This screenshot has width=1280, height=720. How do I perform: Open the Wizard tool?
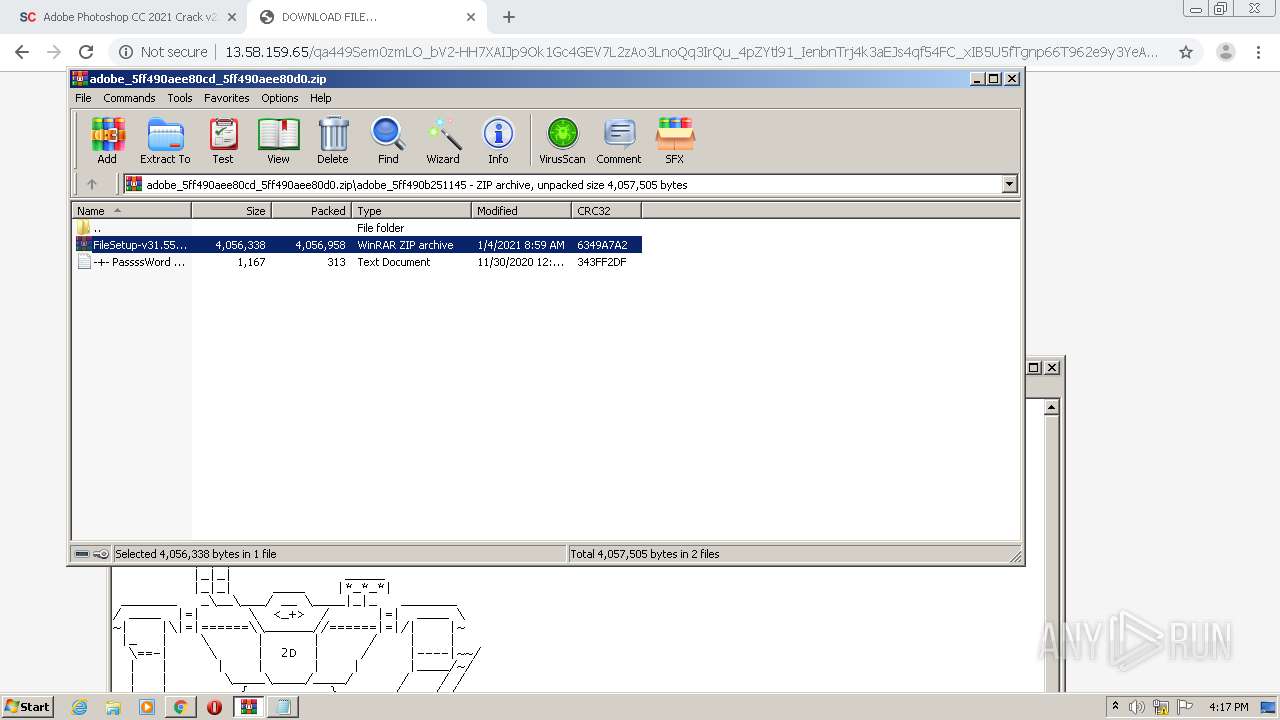pos(443,140)
